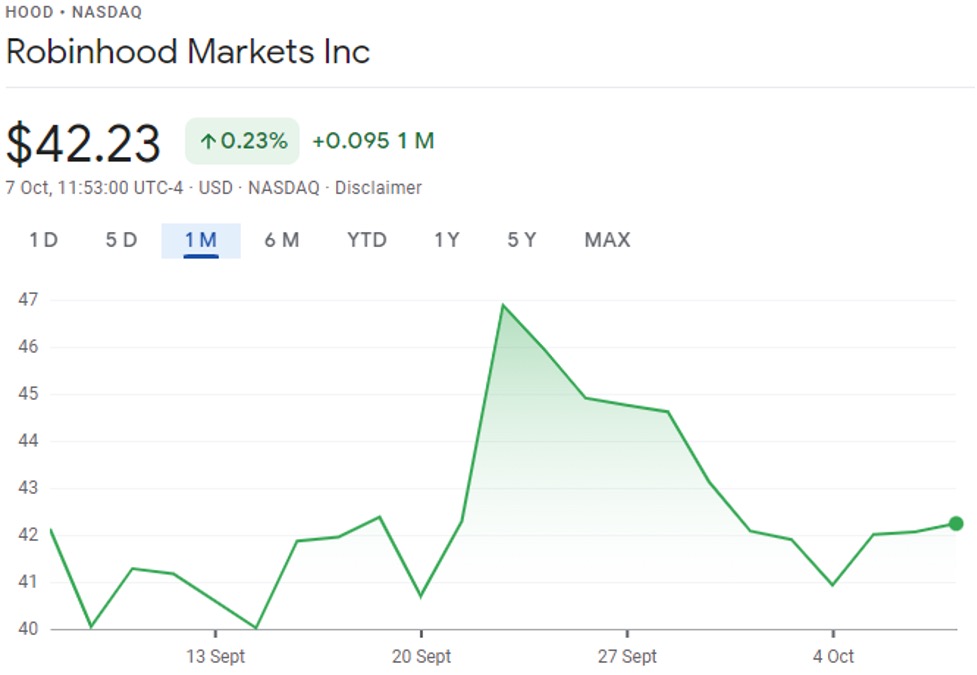Click the 20 Sept date axis label
977x675 pixels.
[421, 657]
